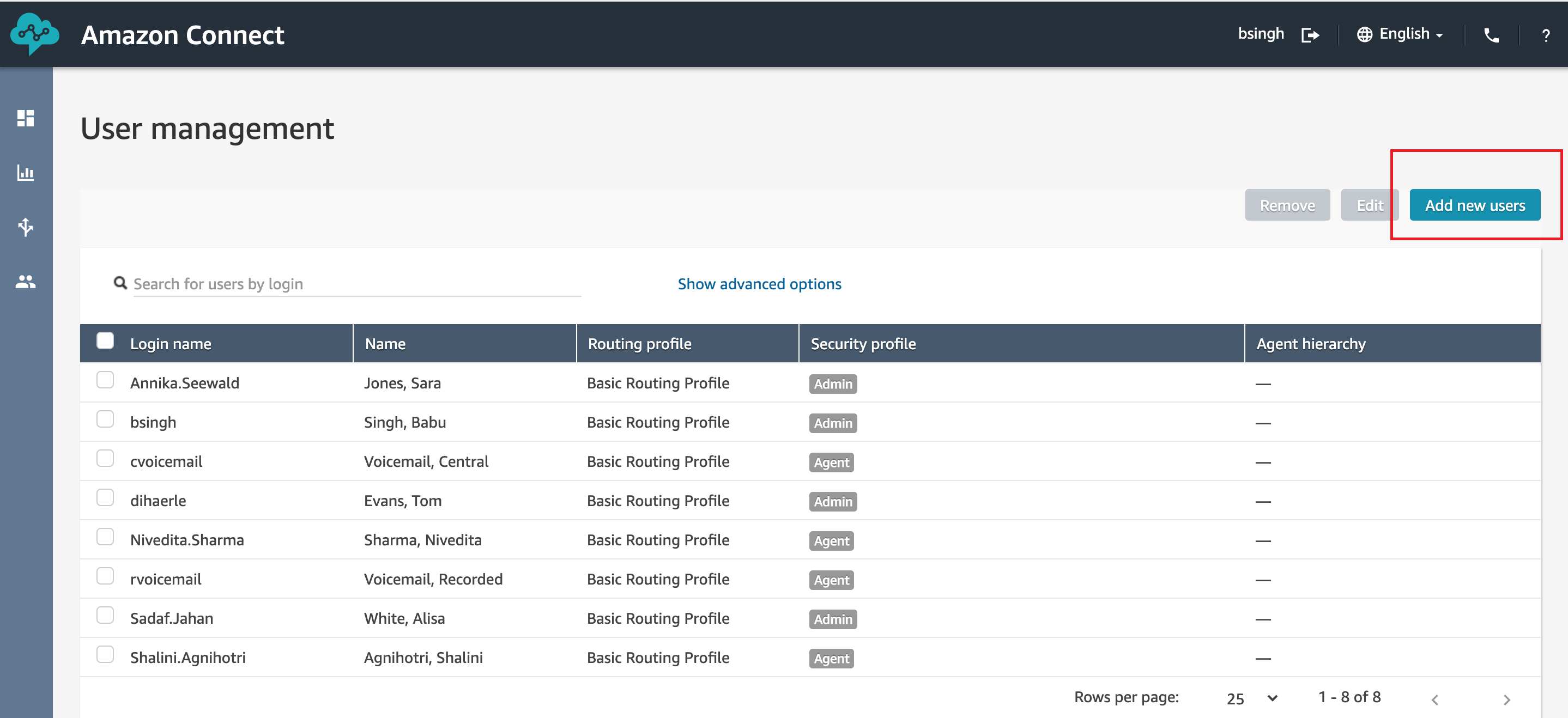Click Basic Routing Profile for Sadaf.Jahan
The image size is (1568, 718).
(x=657, y=619)
